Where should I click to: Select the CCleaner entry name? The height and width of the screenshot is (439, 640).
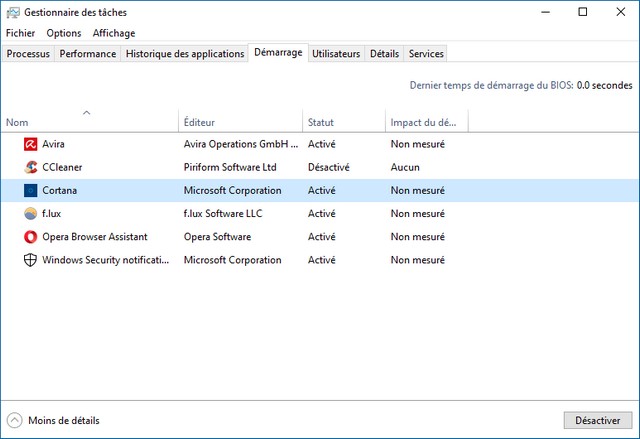click(62, 167)
